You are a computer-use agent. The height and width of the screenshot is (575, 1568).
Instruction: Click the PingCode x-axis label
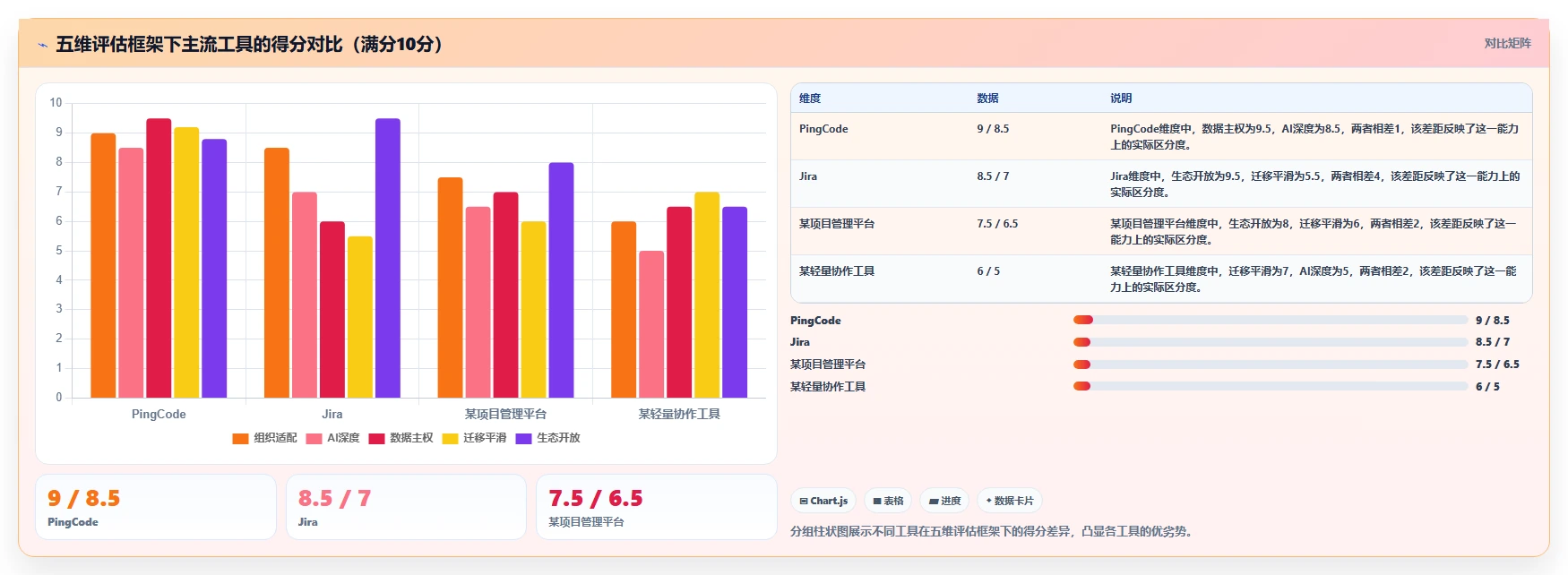(159, 414)
